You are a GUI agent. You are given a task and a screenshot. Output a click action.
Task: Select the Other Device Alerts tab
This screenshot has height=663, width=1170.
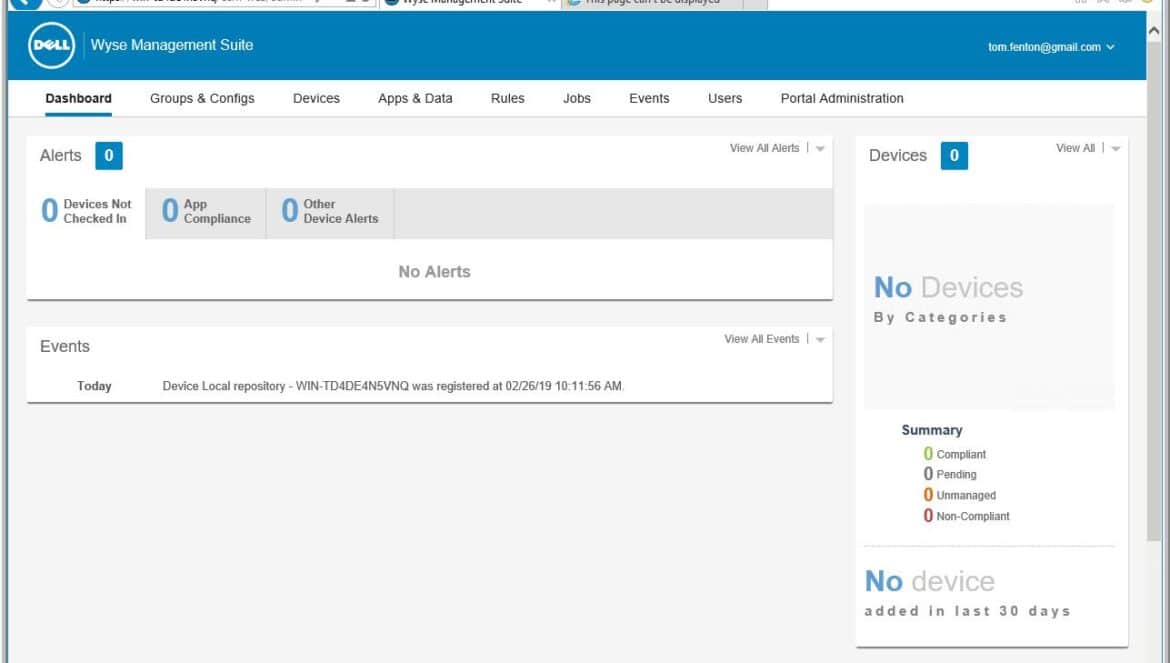tap(330, 212)
